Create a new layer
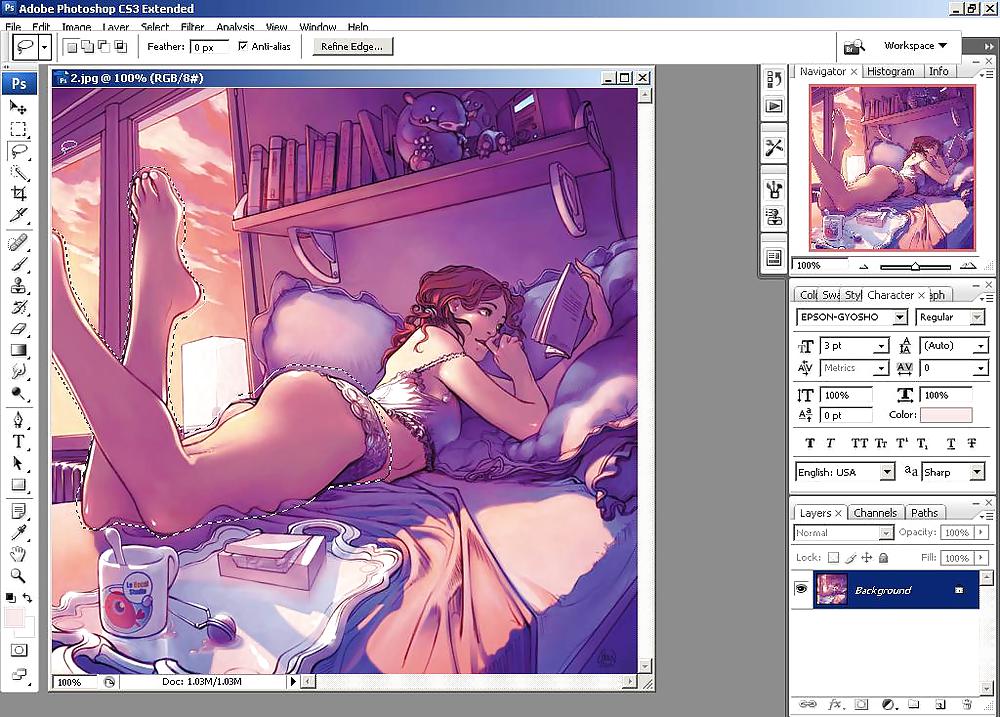Image resolution: width=1000 pixels, height=717 pixels. pos(940,705)
